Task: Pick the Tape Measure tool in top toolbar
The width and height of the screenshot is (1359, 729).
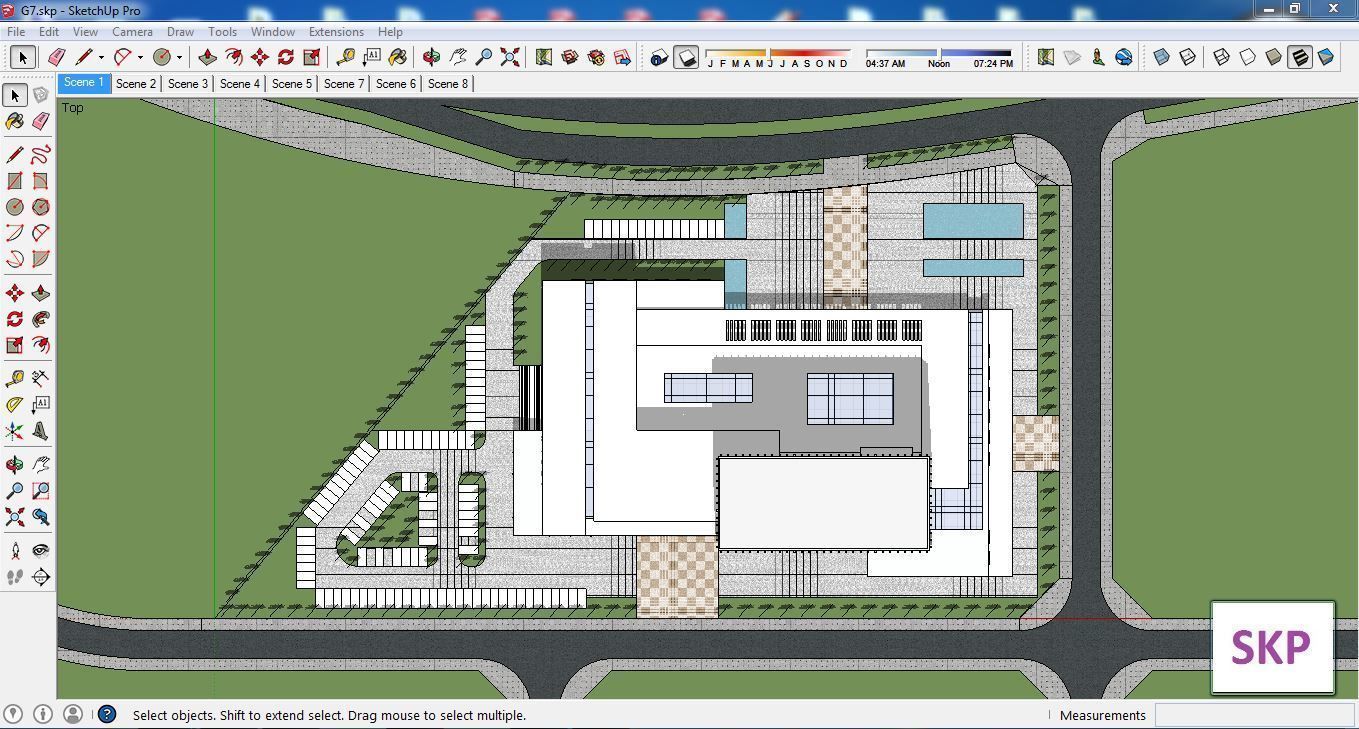Action: [346, 57]
